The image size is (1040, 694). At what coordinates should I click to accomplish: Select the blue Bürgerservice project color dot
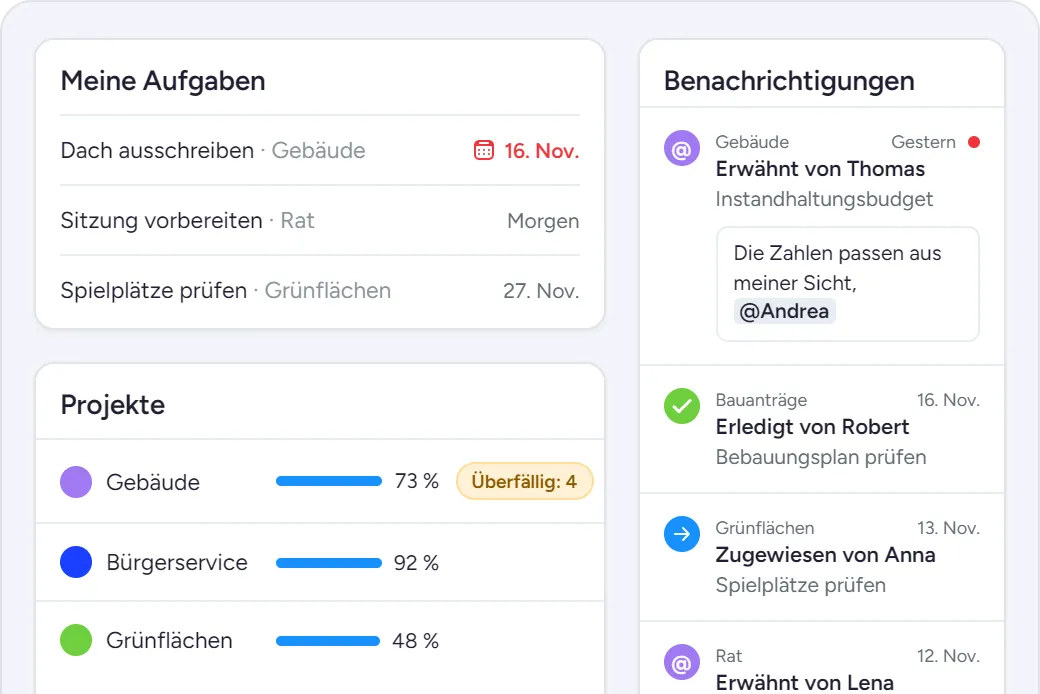pos(76,562)
